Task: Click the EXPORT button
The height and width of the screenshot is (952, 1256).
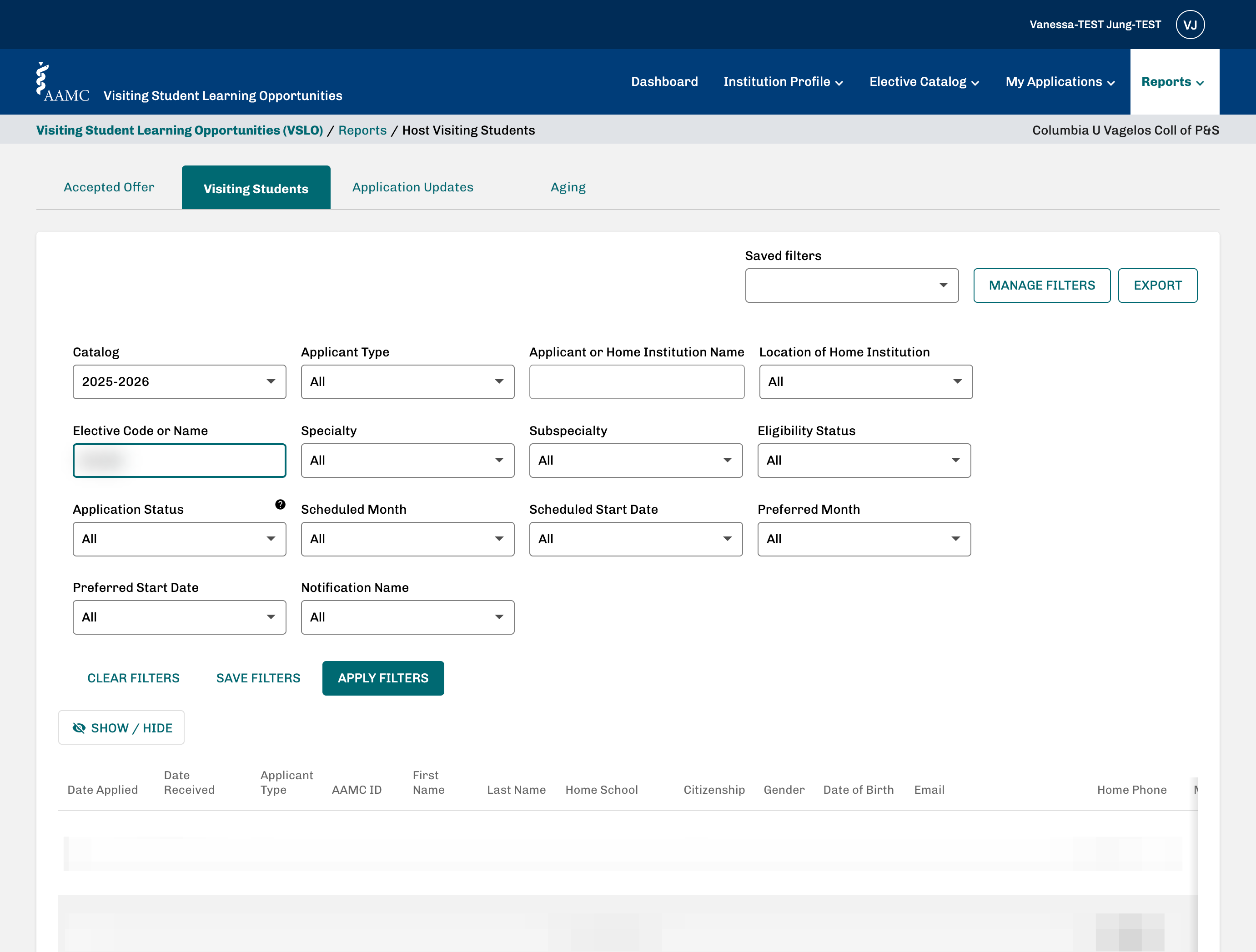Action: tap(1157, 286)
